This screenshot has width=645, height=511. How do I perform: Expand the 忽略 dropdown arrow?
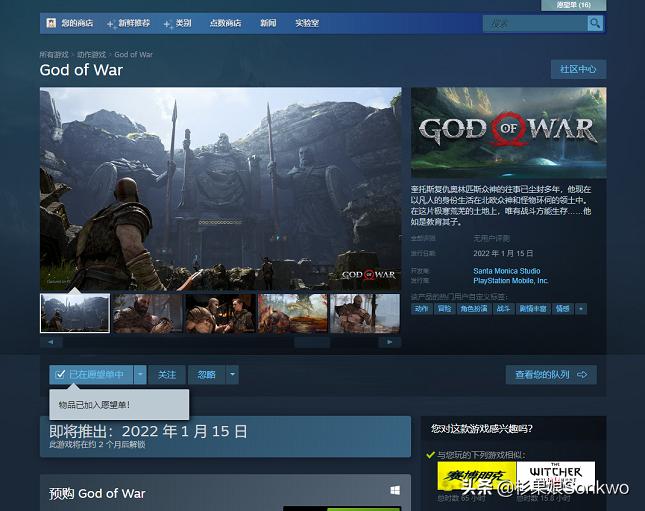232,374
